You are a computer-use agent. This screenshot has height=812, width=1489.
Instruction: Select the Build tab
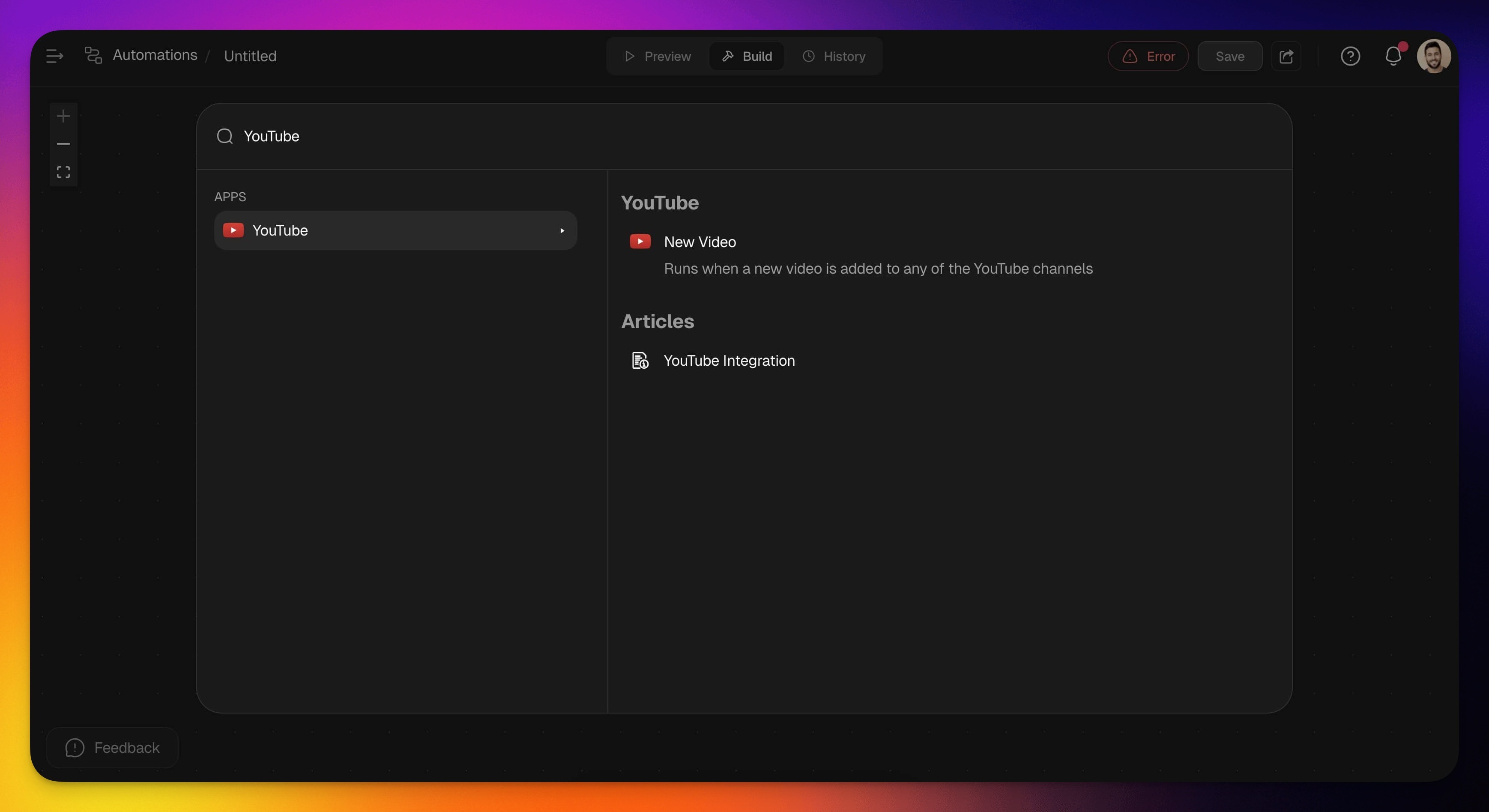click(746, 56)
